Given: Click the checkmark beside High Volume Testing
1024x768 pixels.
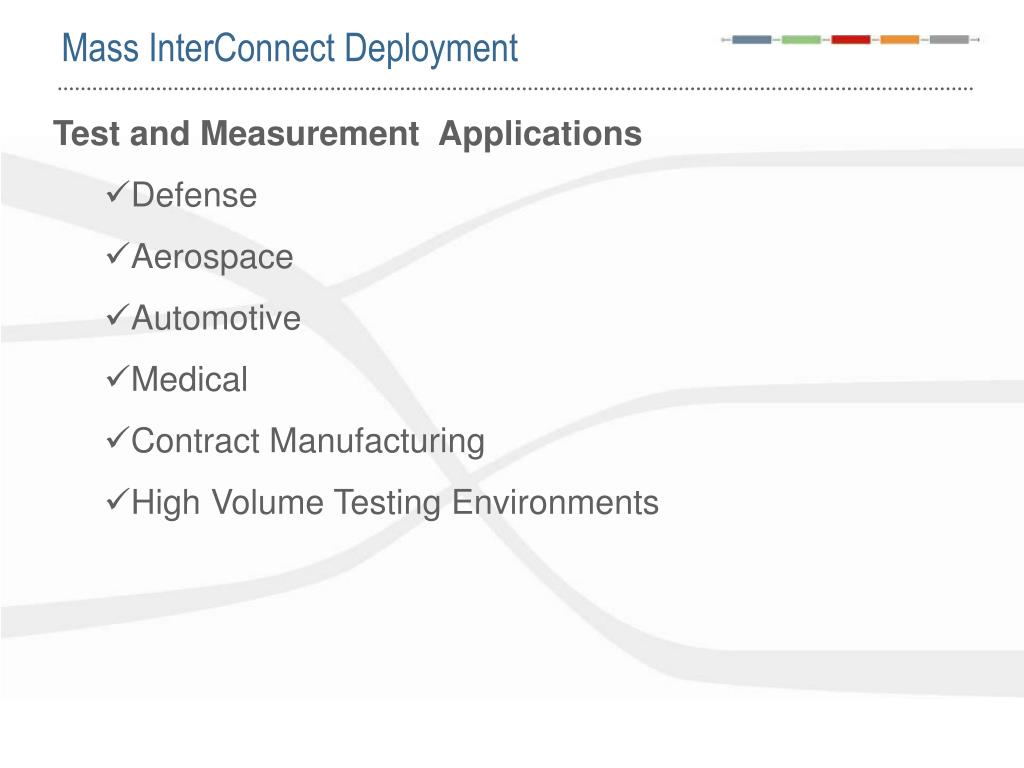Looking at the screenshot, I should [116, 500].
